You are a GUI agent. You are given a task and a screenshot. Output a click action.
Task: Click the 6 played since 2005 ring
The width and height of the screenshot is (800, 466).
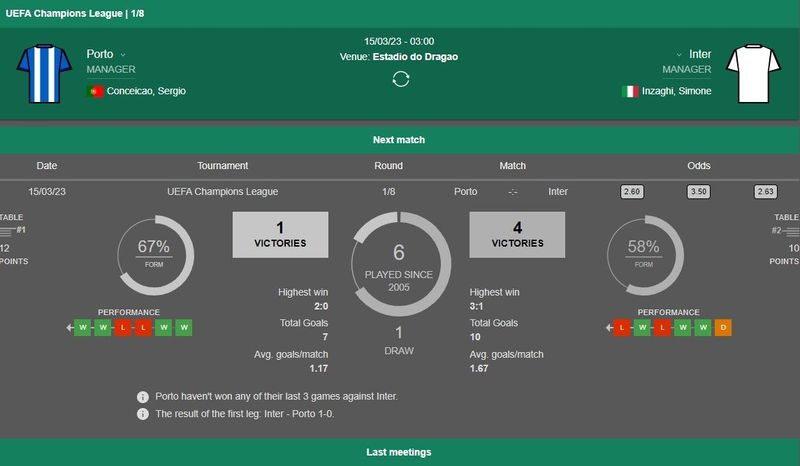coord(401,264)
